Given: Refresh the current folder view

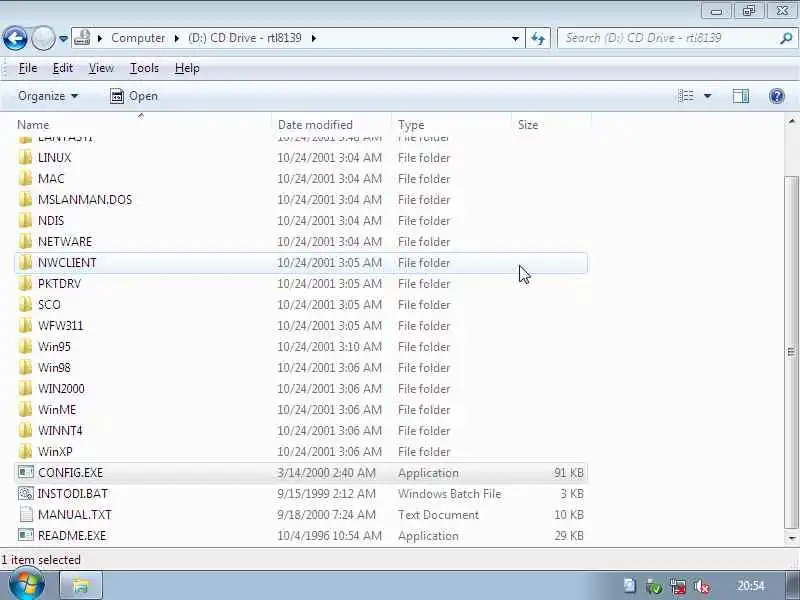Looking at the screenshot, I should (x=538, y=38).
